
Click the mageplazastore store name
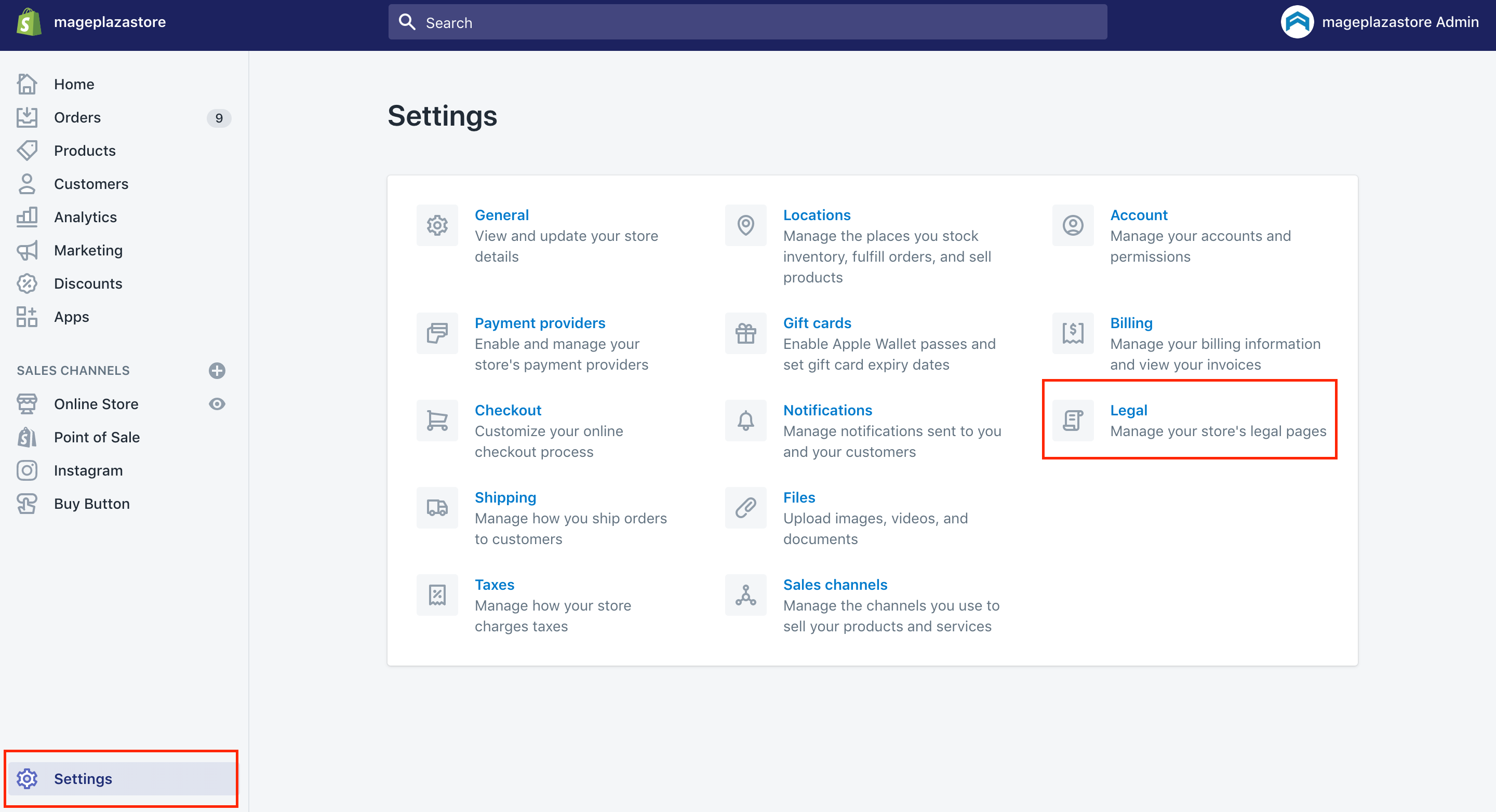(x=110, y=22)
